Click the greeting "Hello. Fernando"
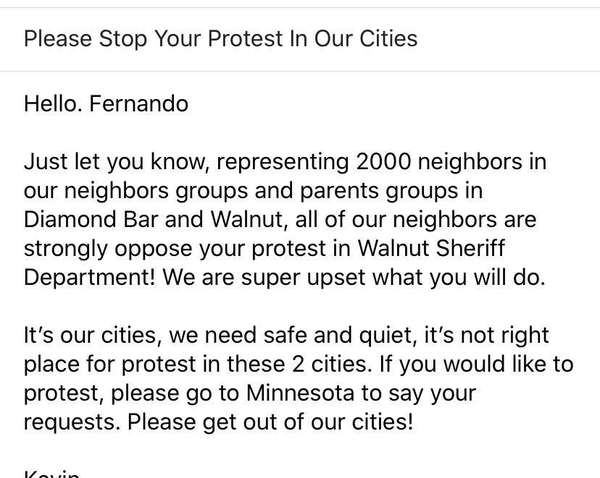Image resolution: width=600 pixels, height=478 pixels. click(x=106, y=104)
